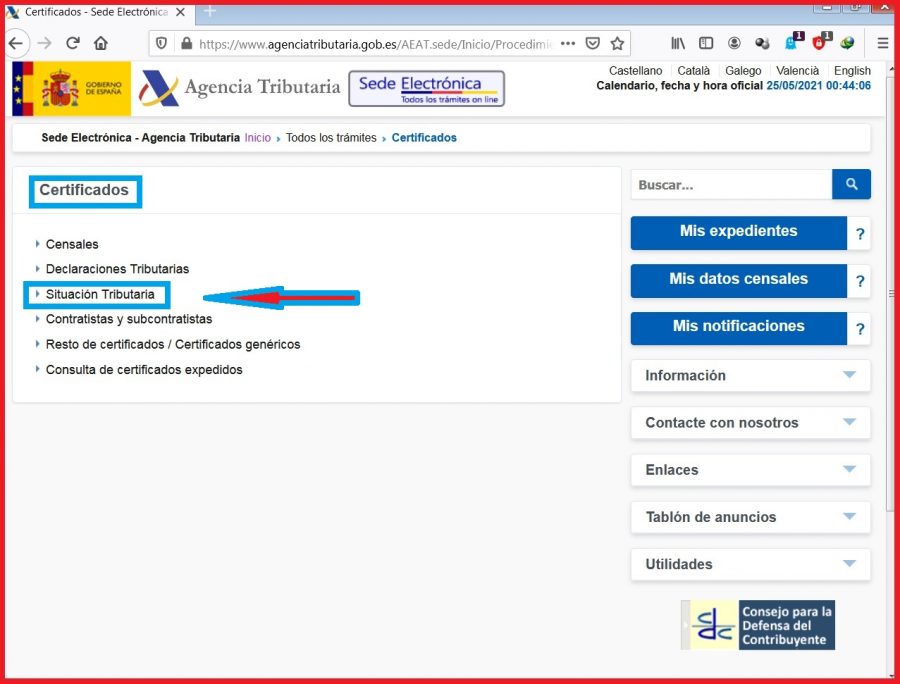This screenshot has height=684, width=900.
Task: Click the browser reload button
Action: pyautogui.click(x=73, y=43)
